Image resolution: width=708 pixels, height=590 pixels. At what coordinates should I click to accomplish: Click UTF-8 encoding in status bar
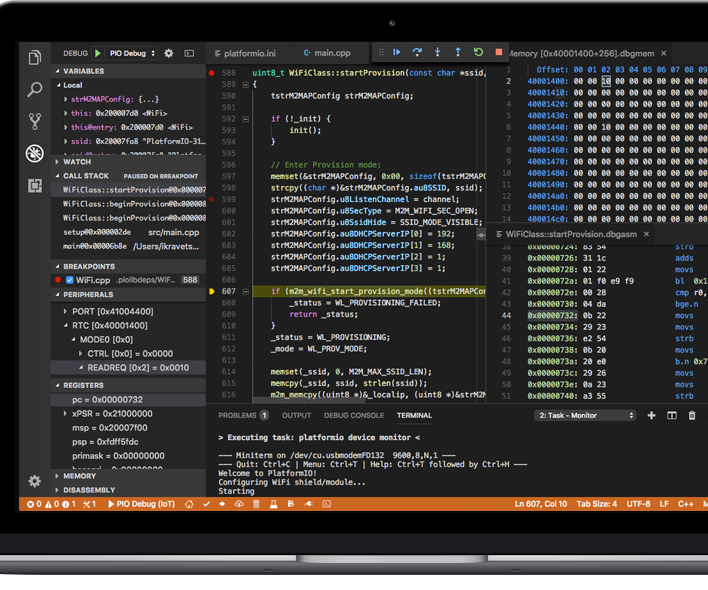tap(638, 504)
